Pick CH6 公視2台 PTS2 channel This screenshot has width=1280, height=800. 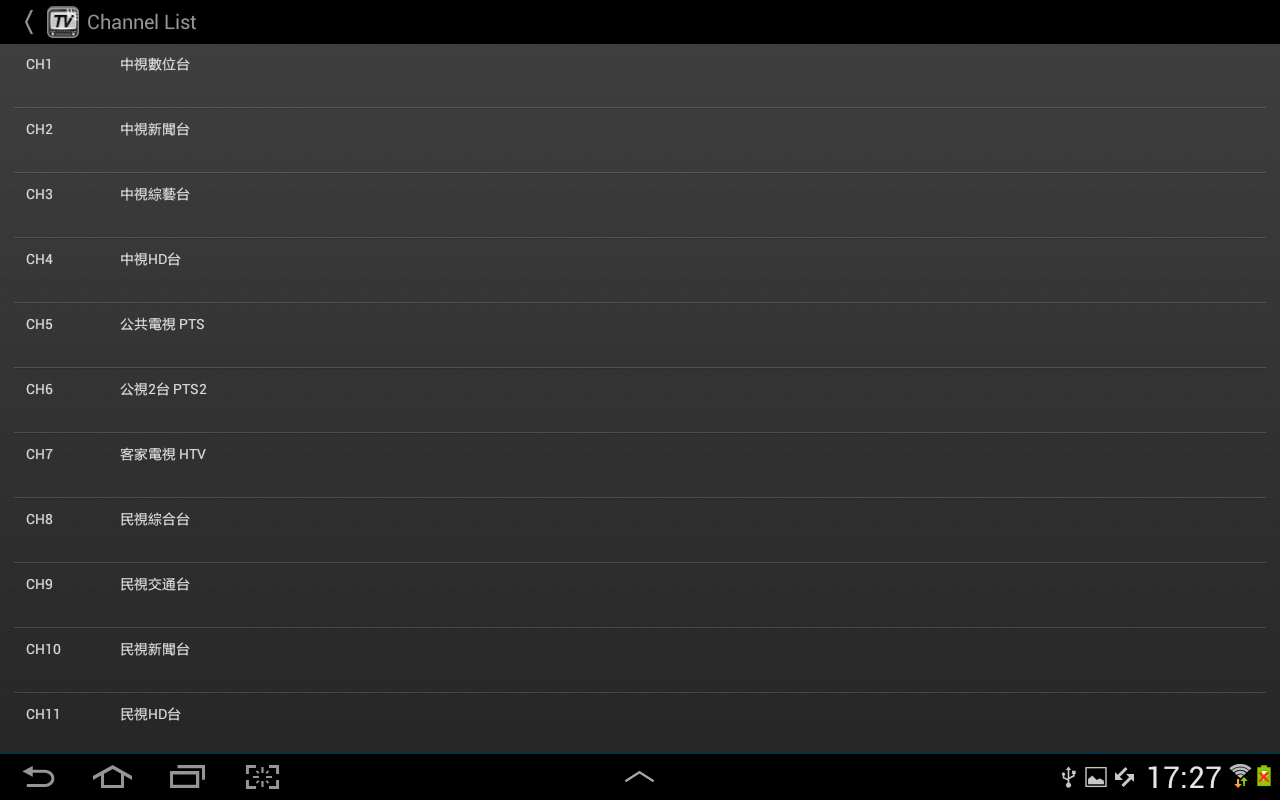click(x=640, y=400)
